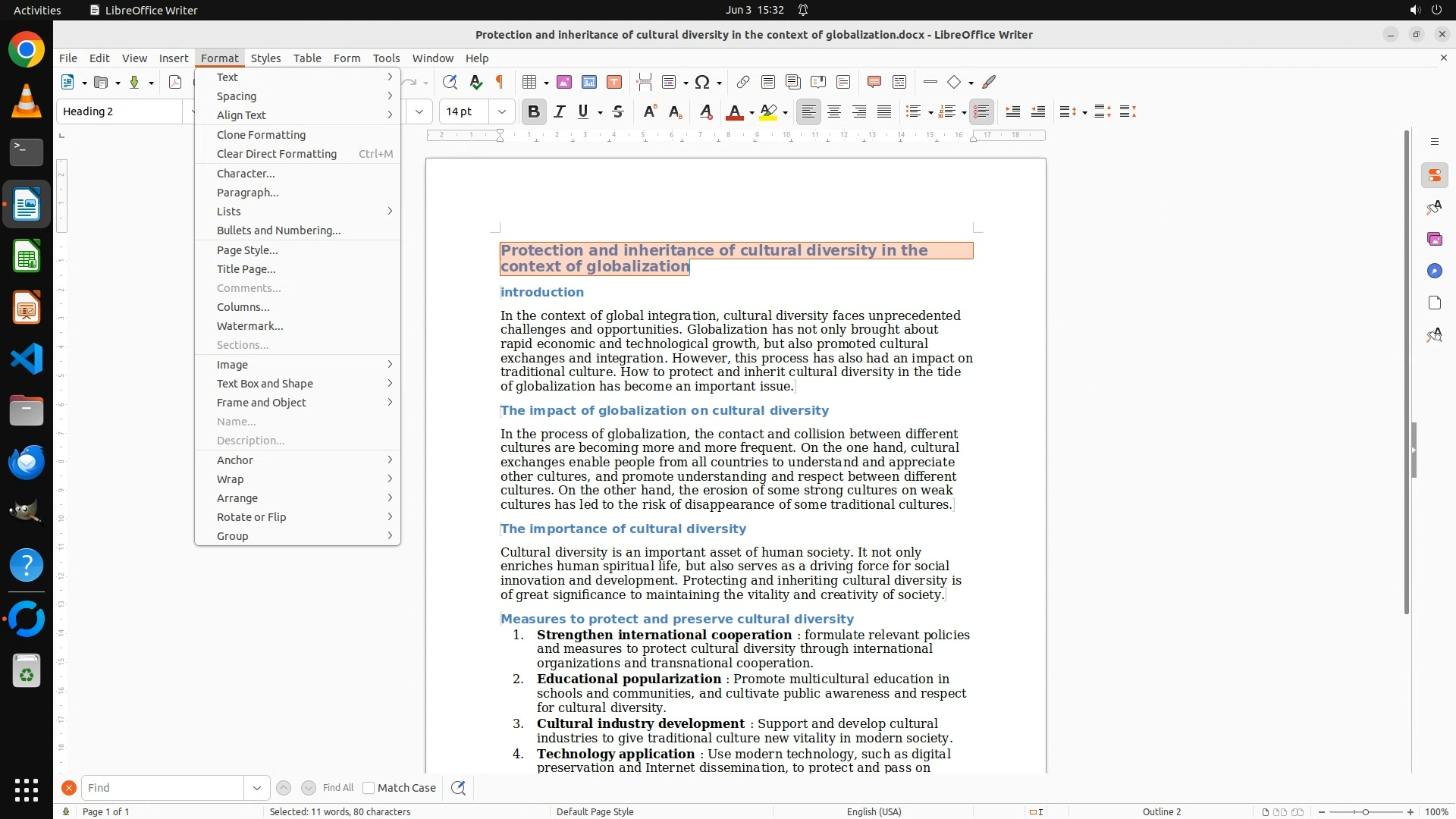Click the Find All button

337,788
